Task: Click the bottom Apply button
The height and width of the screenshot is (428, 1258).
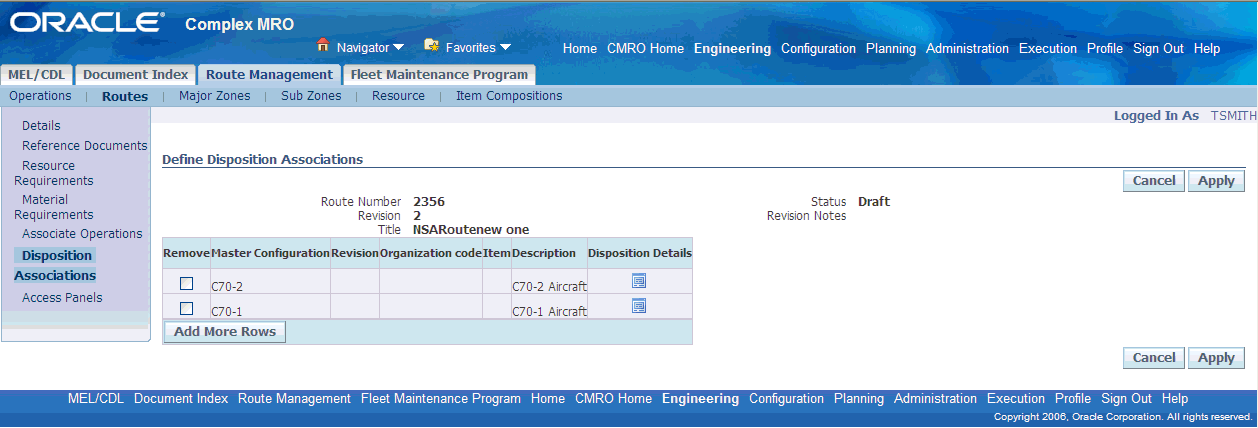Action: point(1216,358)
